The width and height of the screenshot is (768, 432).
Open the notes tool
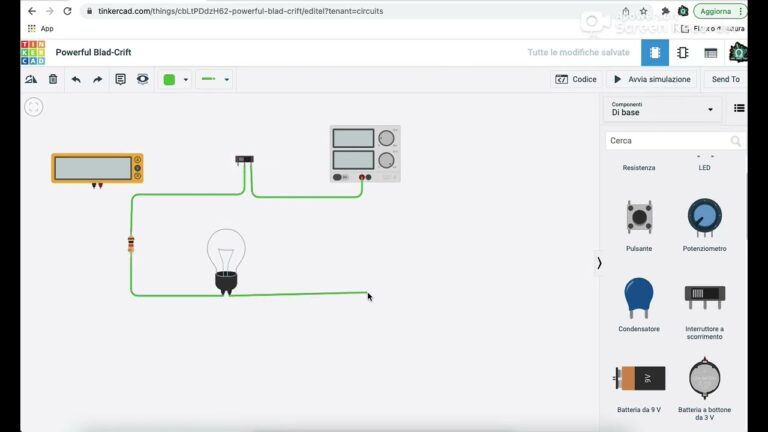120,79
